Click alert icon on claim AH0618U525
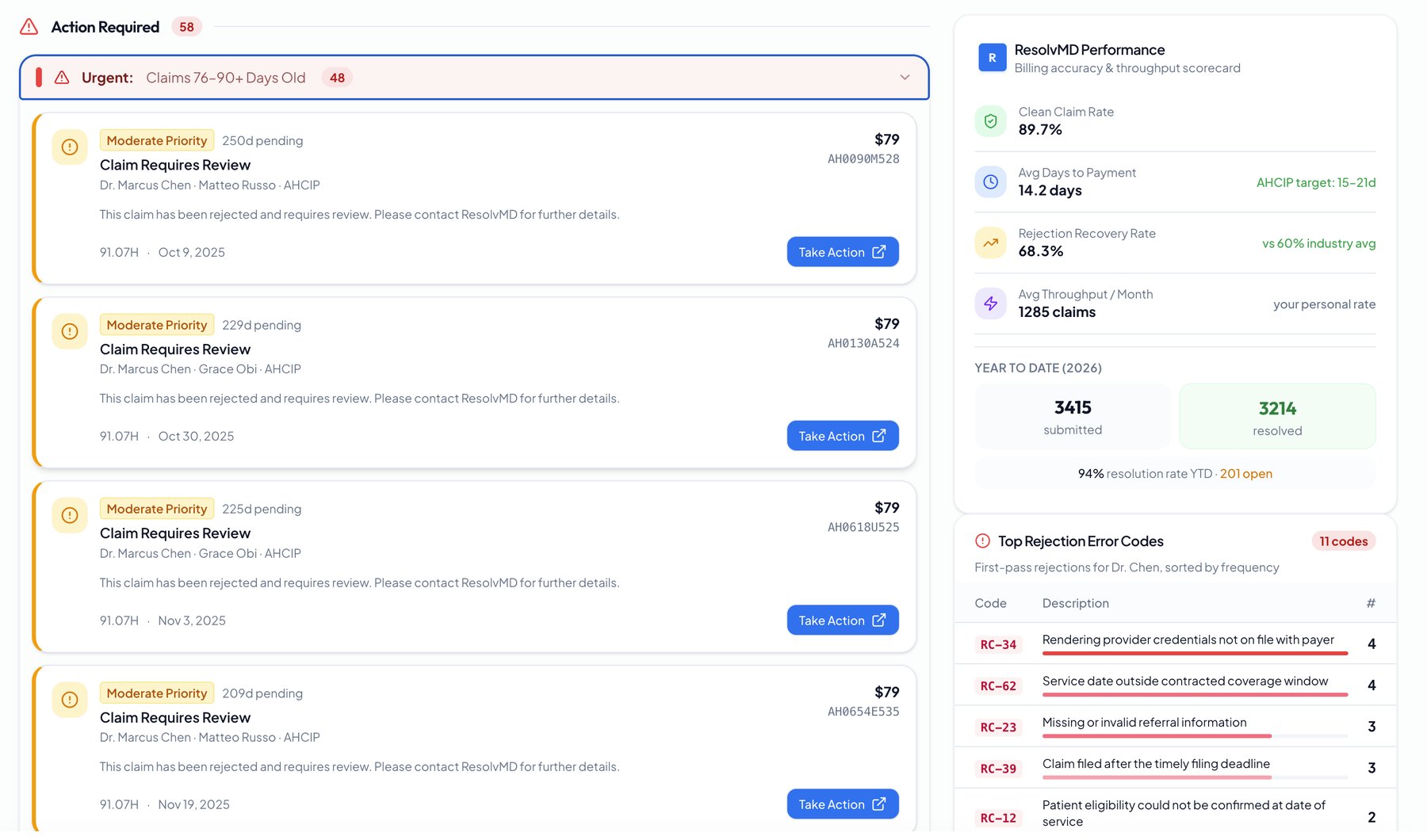This screenshot has width=1427, height=840. point(70,516)
